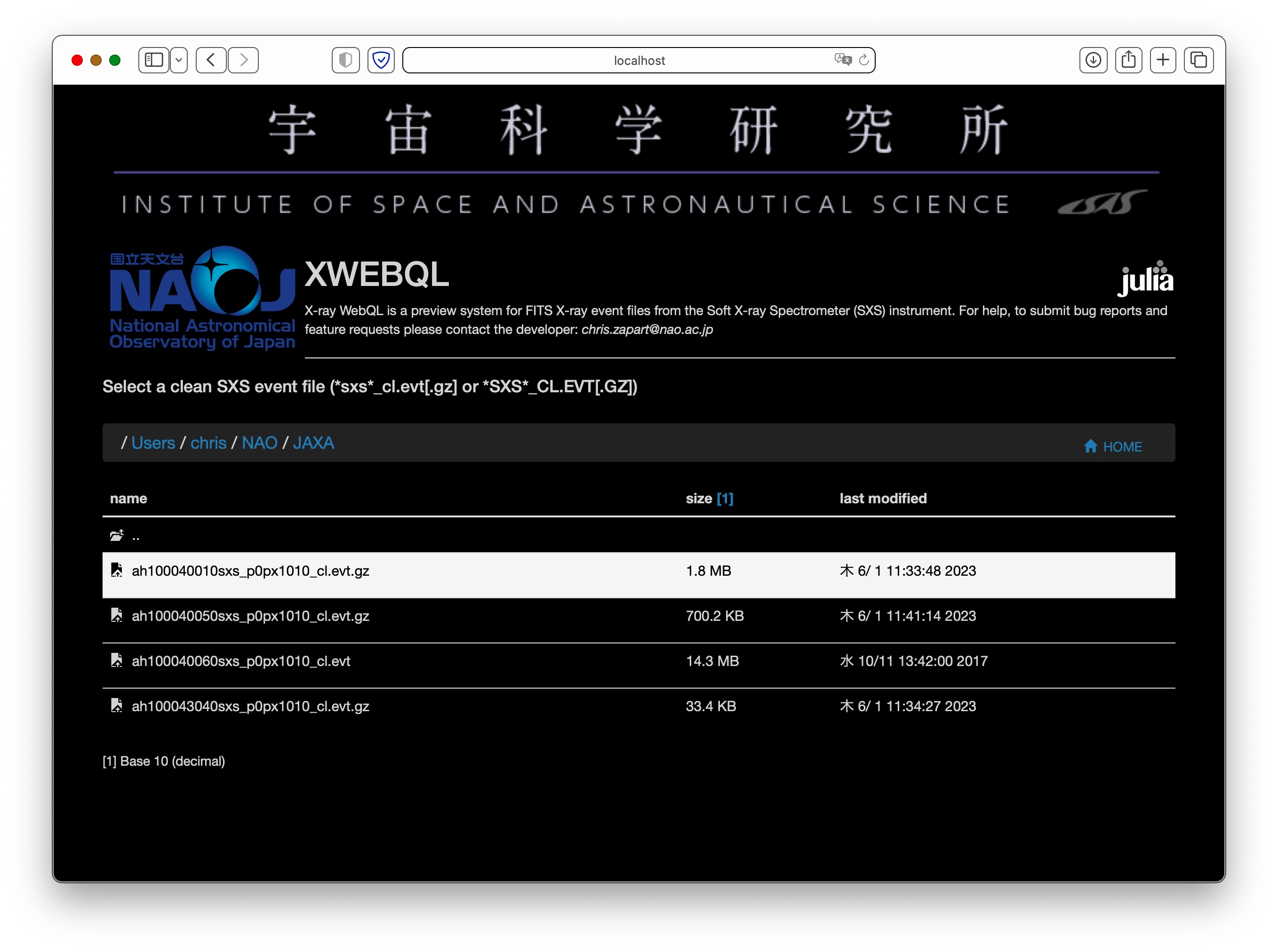Go forward with the forward arrow
The width and height of the screenshot is (1278, 952).
[x=243, y=60]
